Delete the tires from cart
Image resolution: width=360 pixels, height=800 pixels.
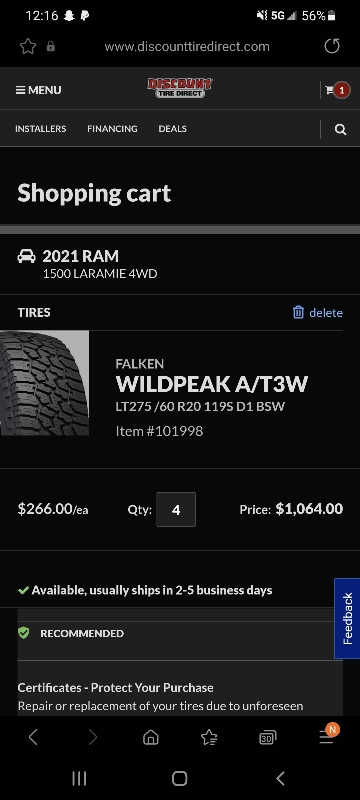coord(318,312)
